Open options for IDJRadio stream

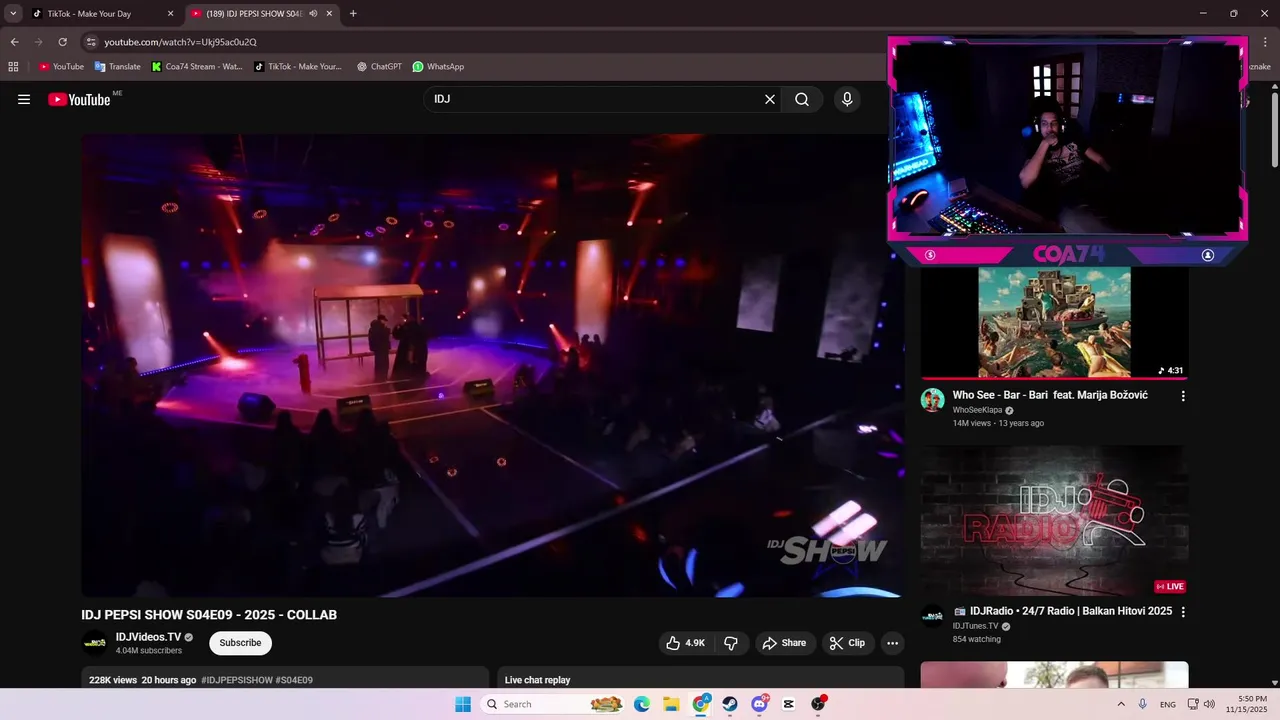tap(1183, 612)
